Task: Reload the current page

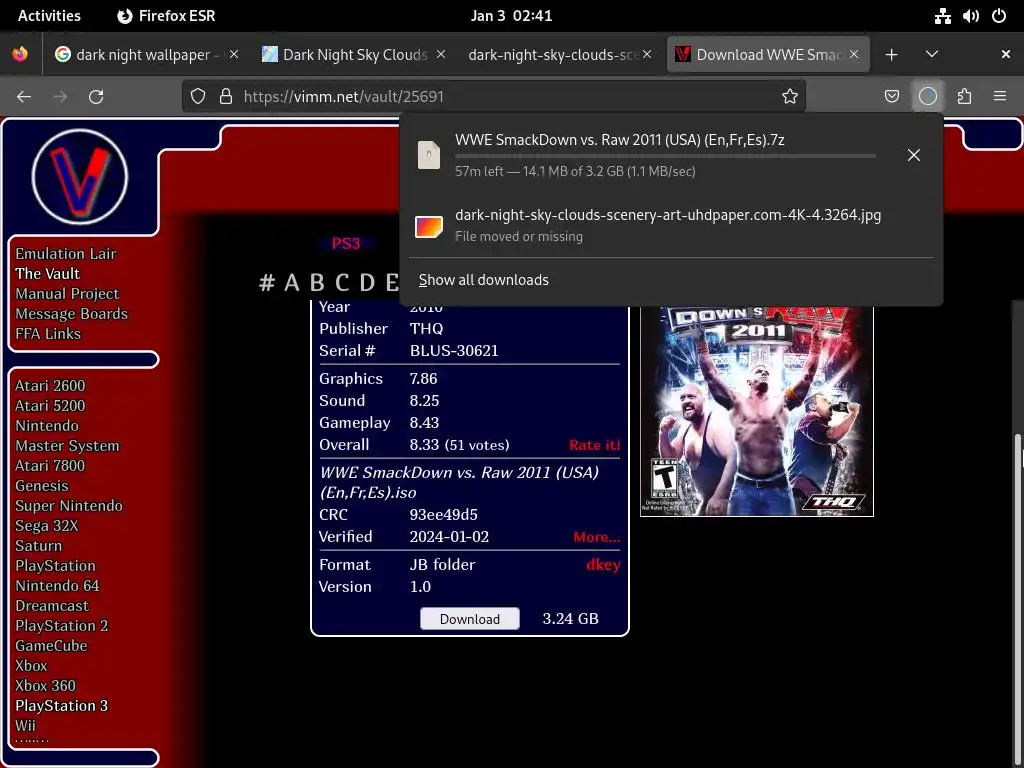Action: [x=96, y=97]
